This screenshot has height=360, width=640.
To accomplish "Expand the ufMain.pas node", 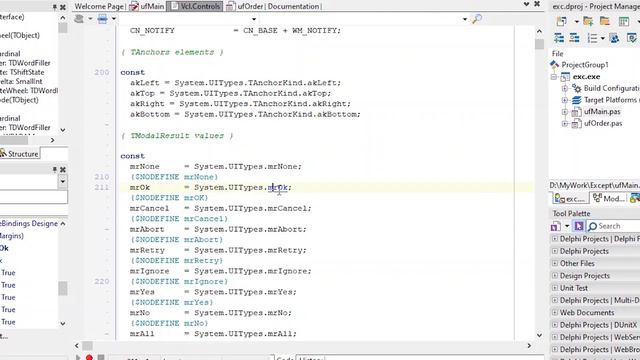I will [565, 111].
